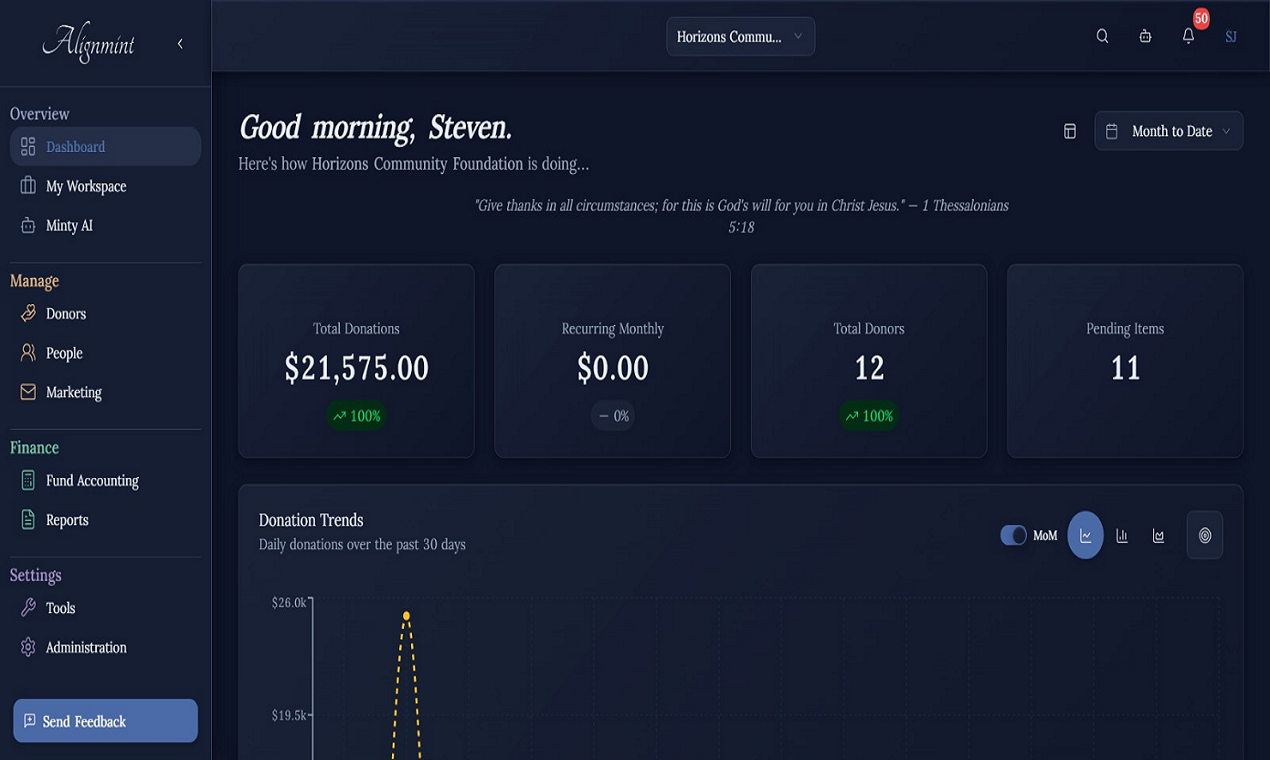Open Fund Accounting in sidebar
Viewport: 1270px width, 760px height.
click(x=92, y=481)
